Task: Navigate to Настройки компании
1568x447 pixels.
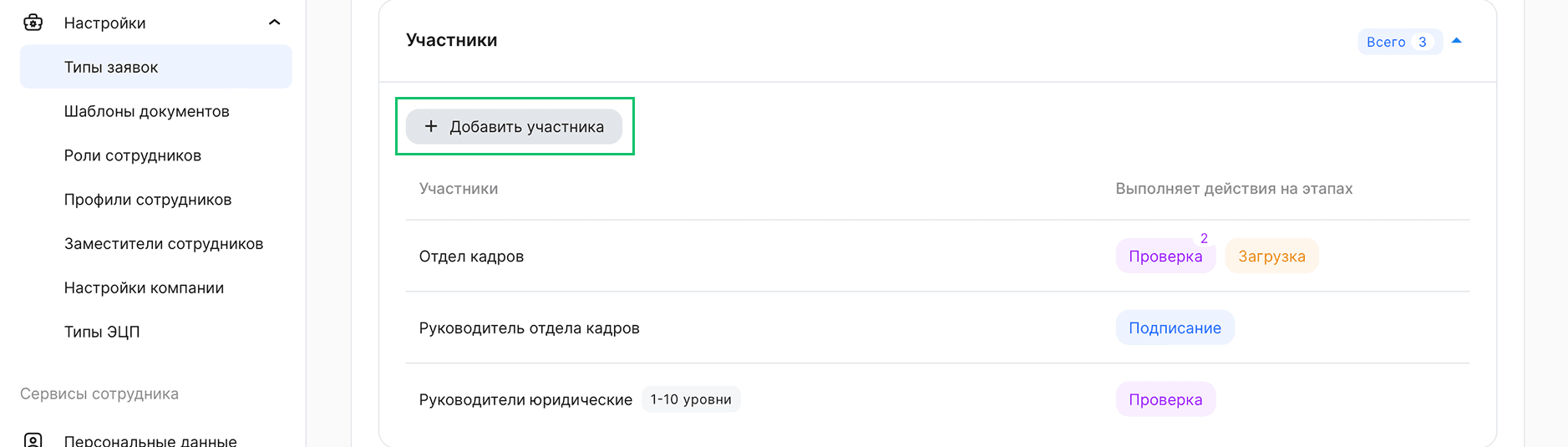Action: (144, 288)
